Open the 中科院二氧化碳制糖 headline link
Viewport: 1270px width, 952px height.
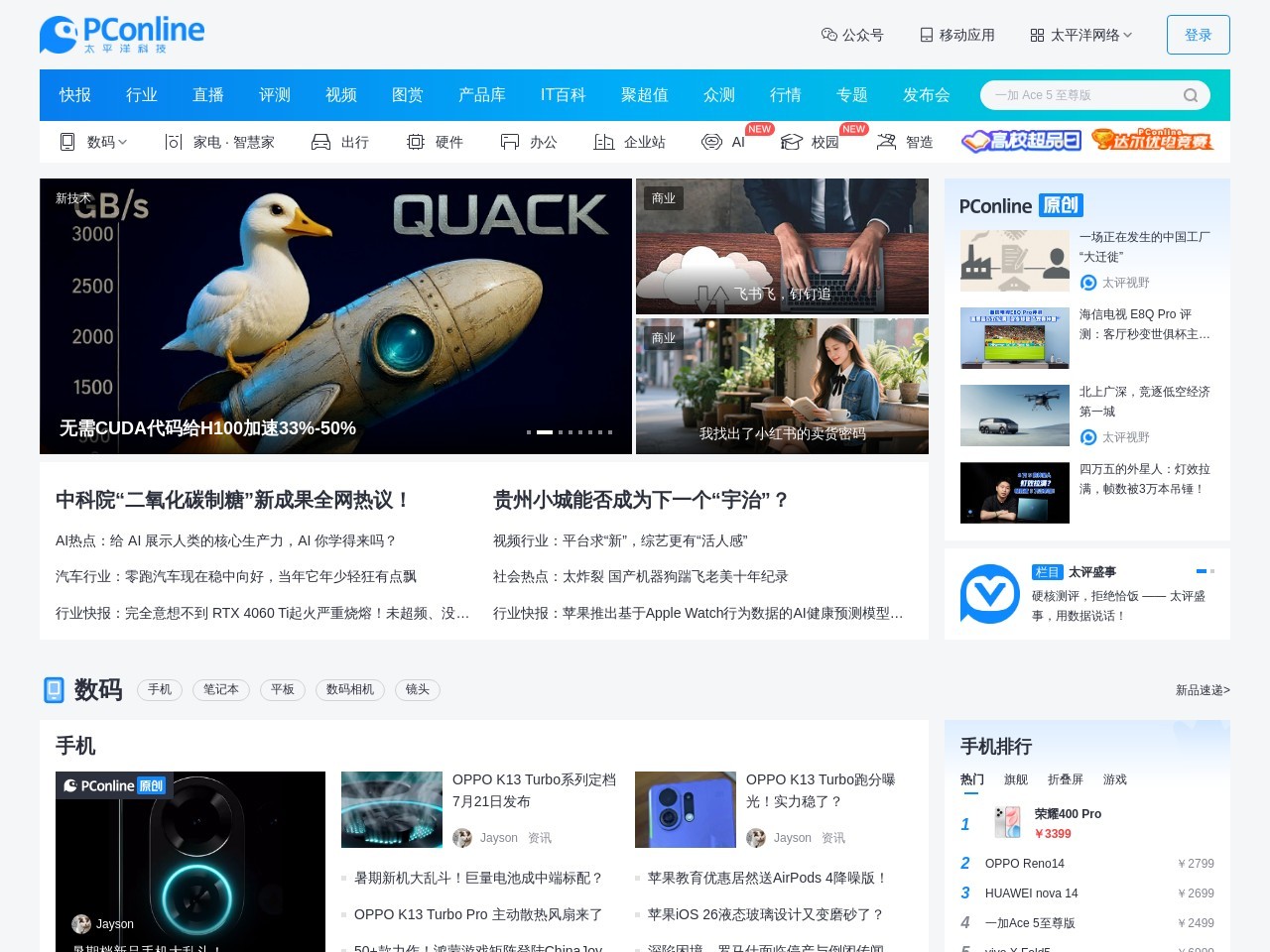(x=233, y=500)
